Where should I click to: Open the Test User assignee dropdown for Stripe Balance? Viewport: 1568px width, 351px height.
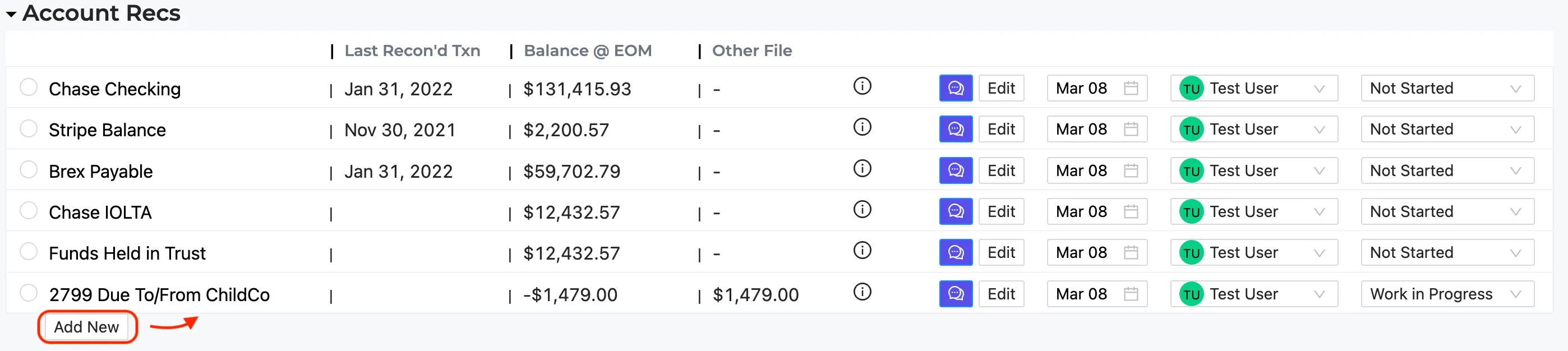(1253, 129)
